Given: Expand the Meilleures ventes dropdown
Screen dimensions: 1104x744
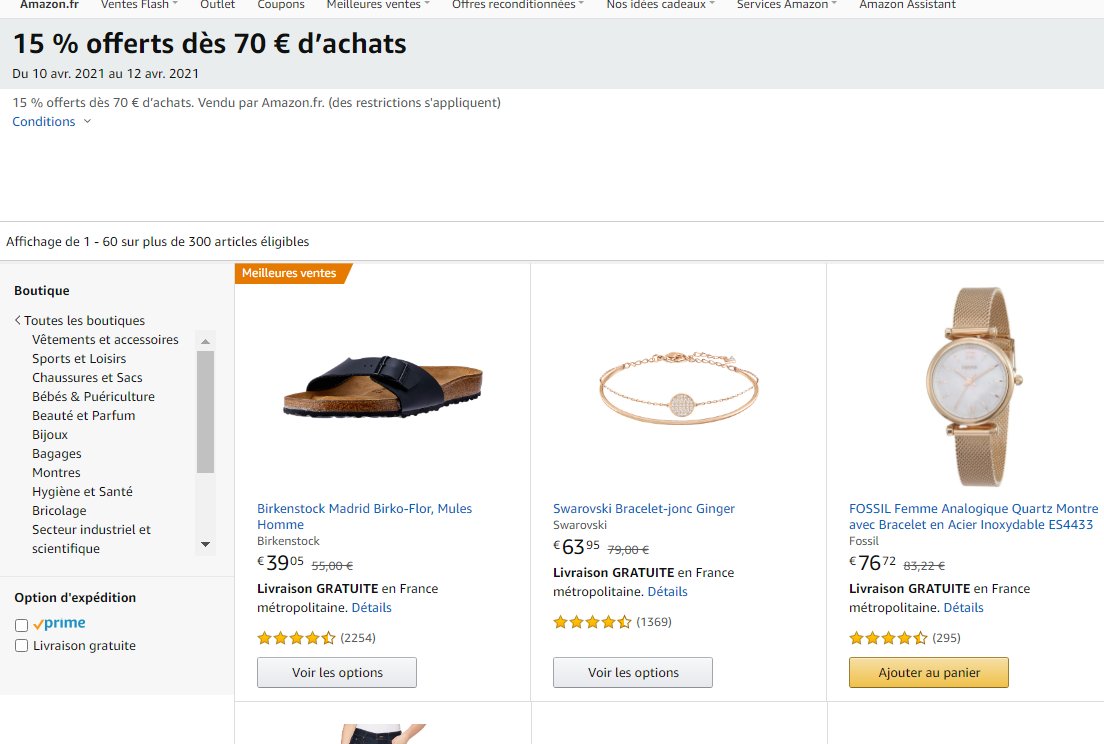Looking at the screenshot, I should pos(377,5).
